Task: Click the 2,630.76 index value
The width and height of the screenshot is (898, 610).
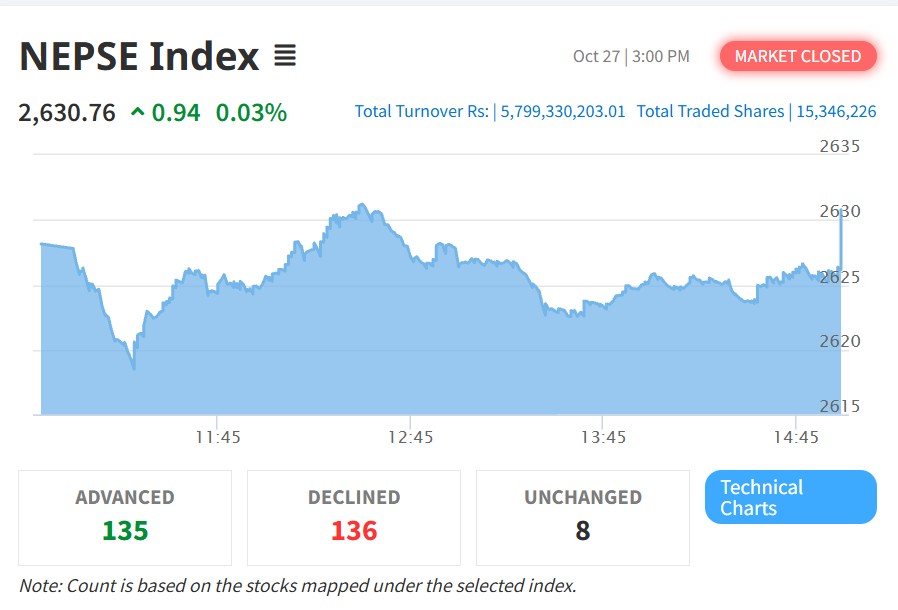Action: tap(67, 112)
